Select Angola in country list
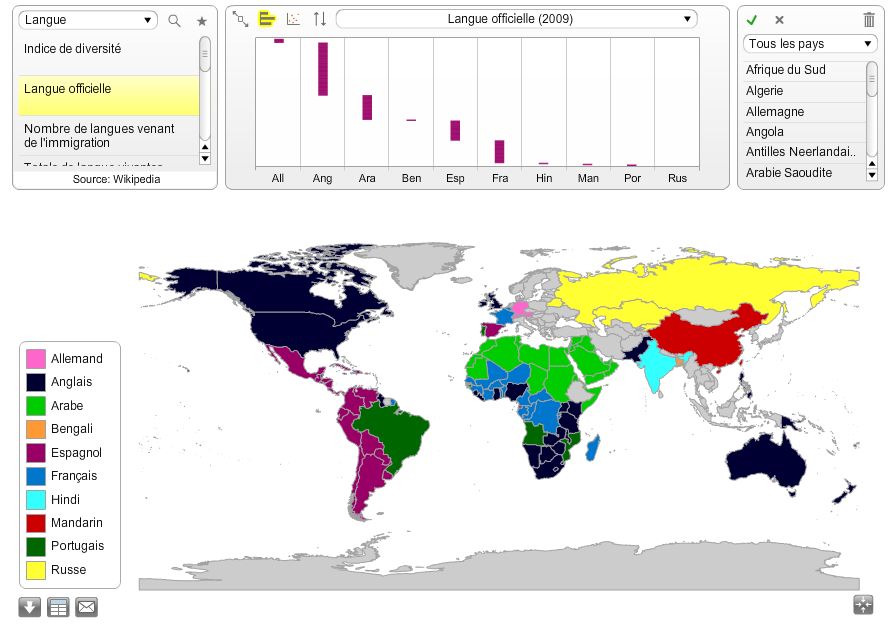 804,132
